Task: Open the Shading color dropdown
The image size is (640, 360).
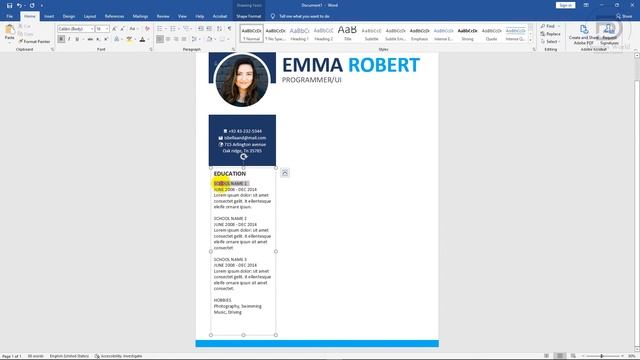Action: [214, 39]
